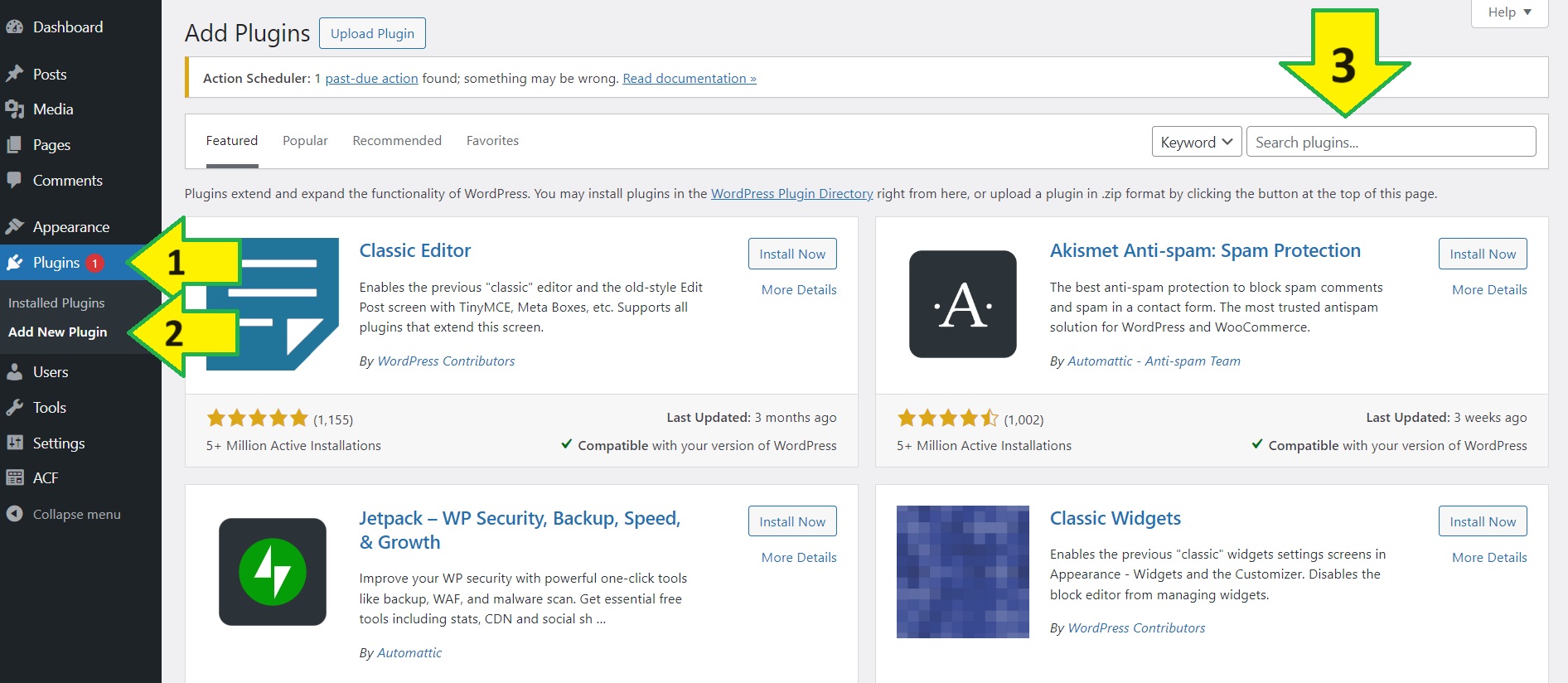1568x683 pixels.
Task: Open More Details for Classic Widgets
Action: point(1489,557)
